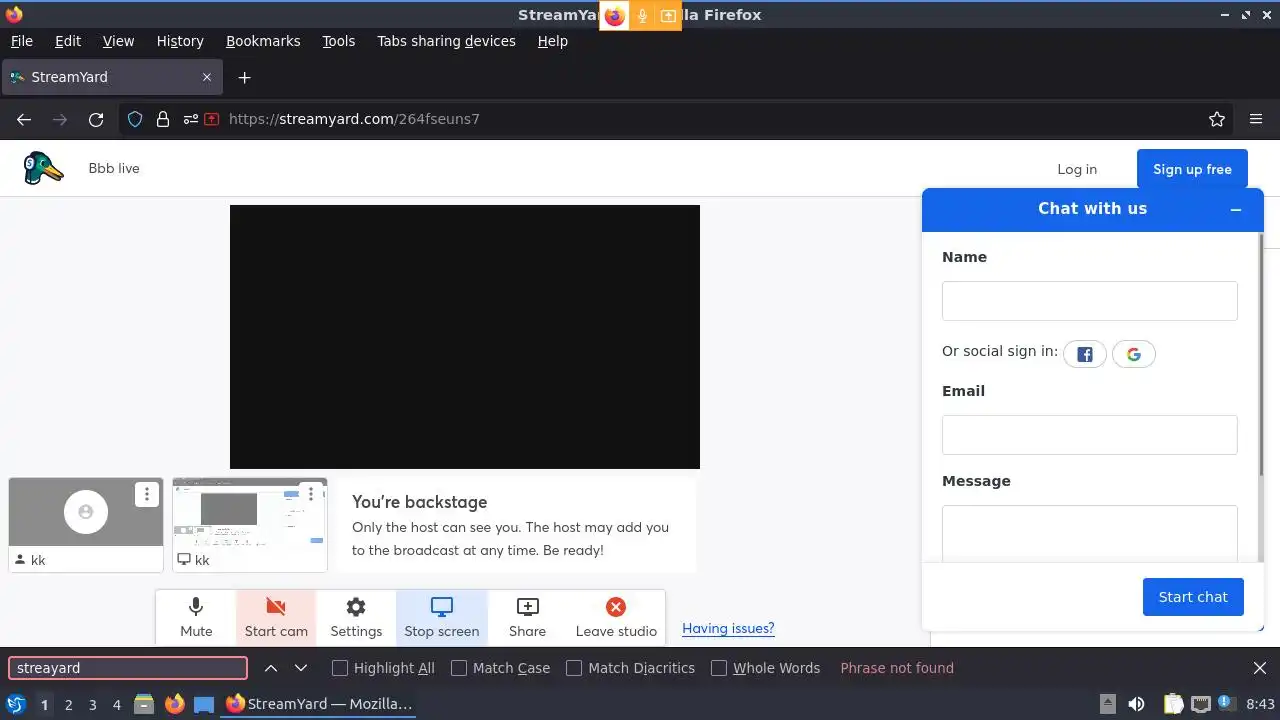The image size is (1280, 720).
Task: Switch to workspace 3 in taskbar
Action: tap(92, 704)
